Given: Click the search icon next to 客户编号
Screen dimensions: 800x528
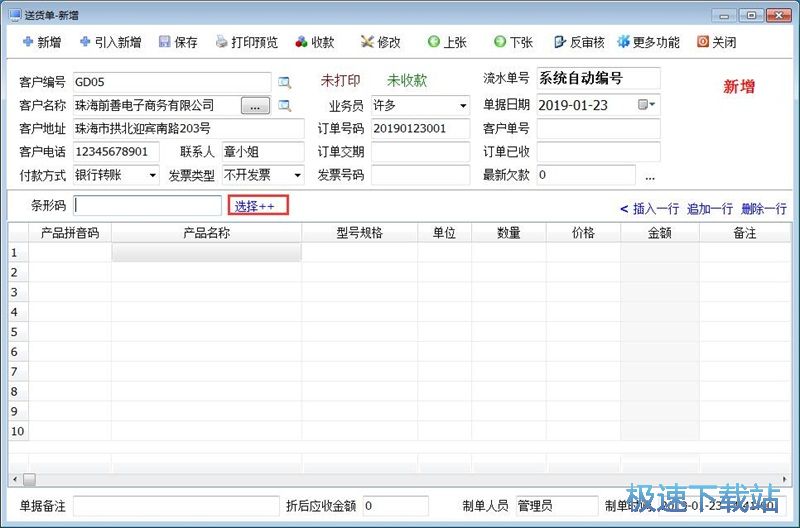Looking at the screenshot, I should tap(284, 82).
